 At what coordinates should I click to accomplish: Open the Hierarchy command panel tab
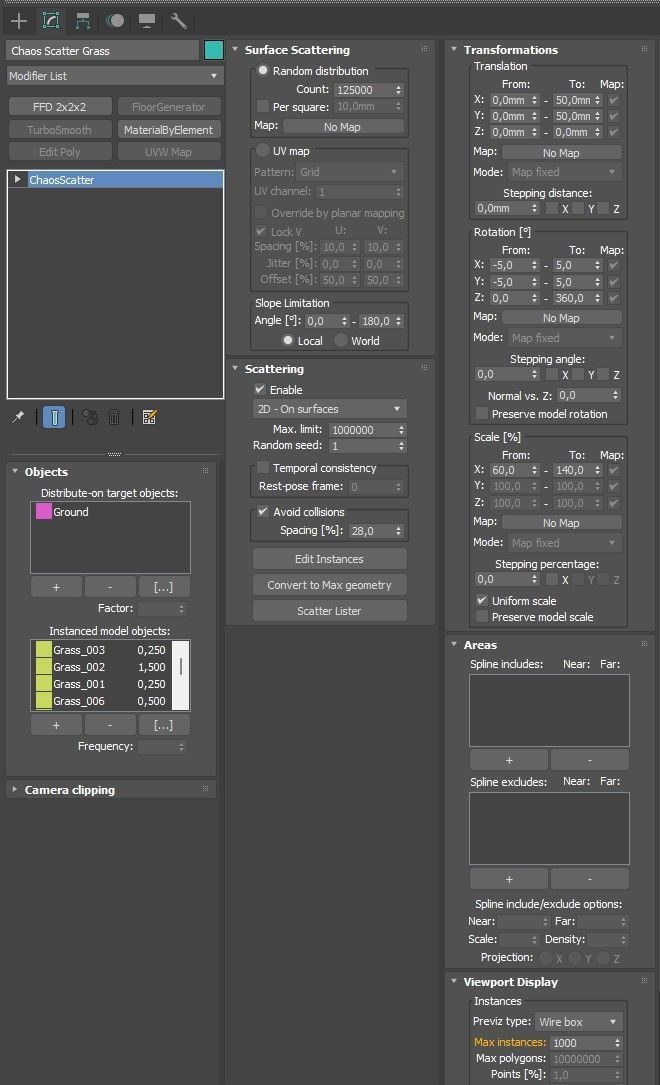83,21
